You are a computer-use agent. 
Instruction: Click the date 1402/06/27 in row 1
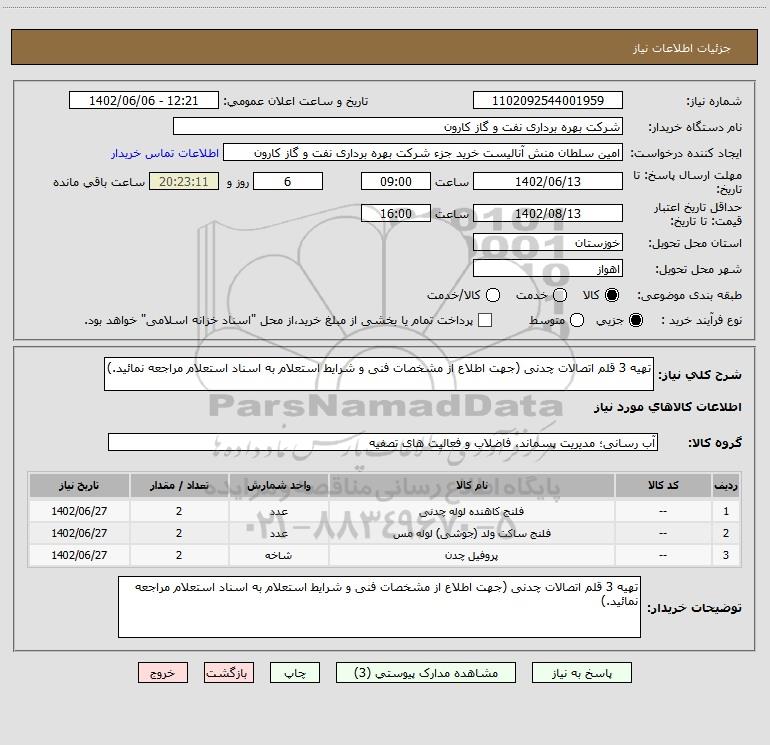point(79,511)
